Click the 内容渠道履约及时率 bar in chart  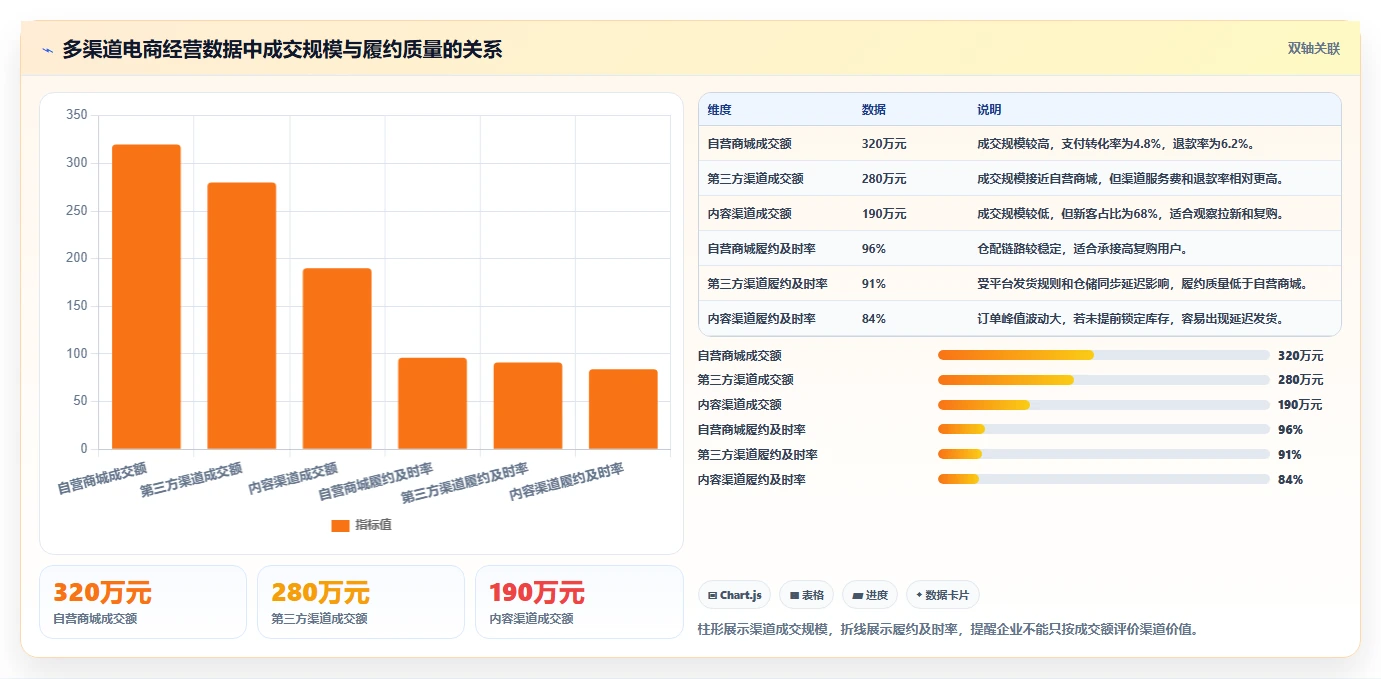click(623, 409)
